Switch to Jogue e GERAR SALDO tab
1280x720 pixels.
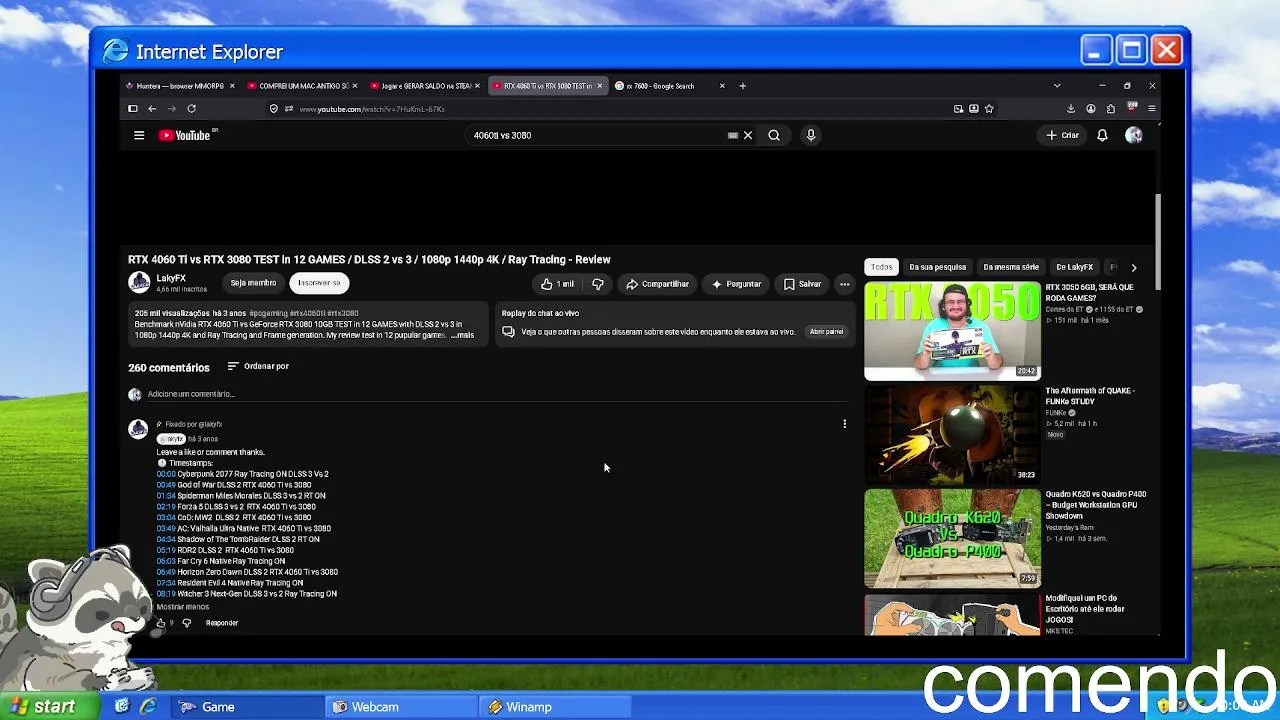coord(425,86)
